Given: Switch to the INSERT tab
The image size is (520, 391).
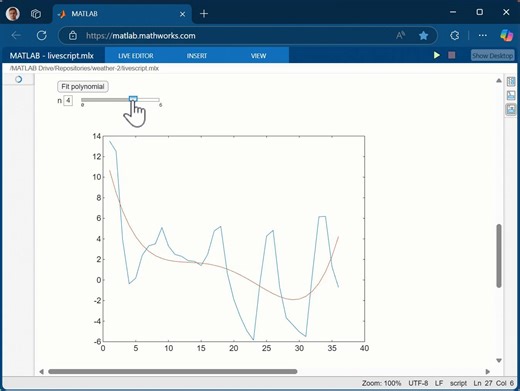Looking at the screenshot, I should coord(197,56).
